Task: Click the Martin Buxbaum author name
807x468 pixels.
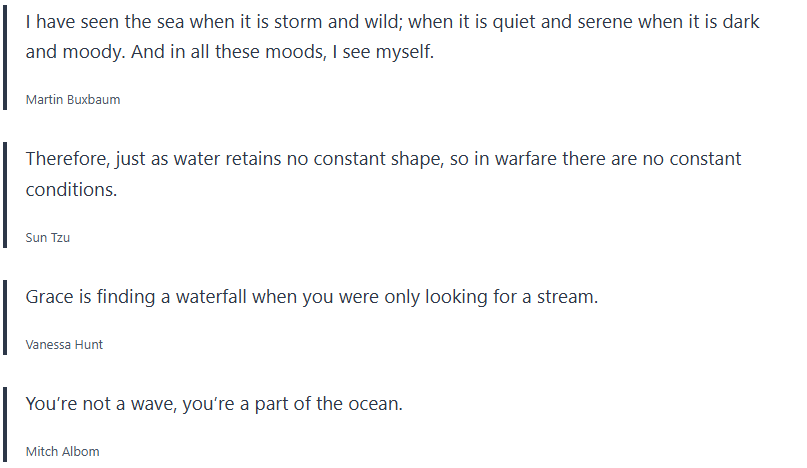Action: tap(73, 100)
